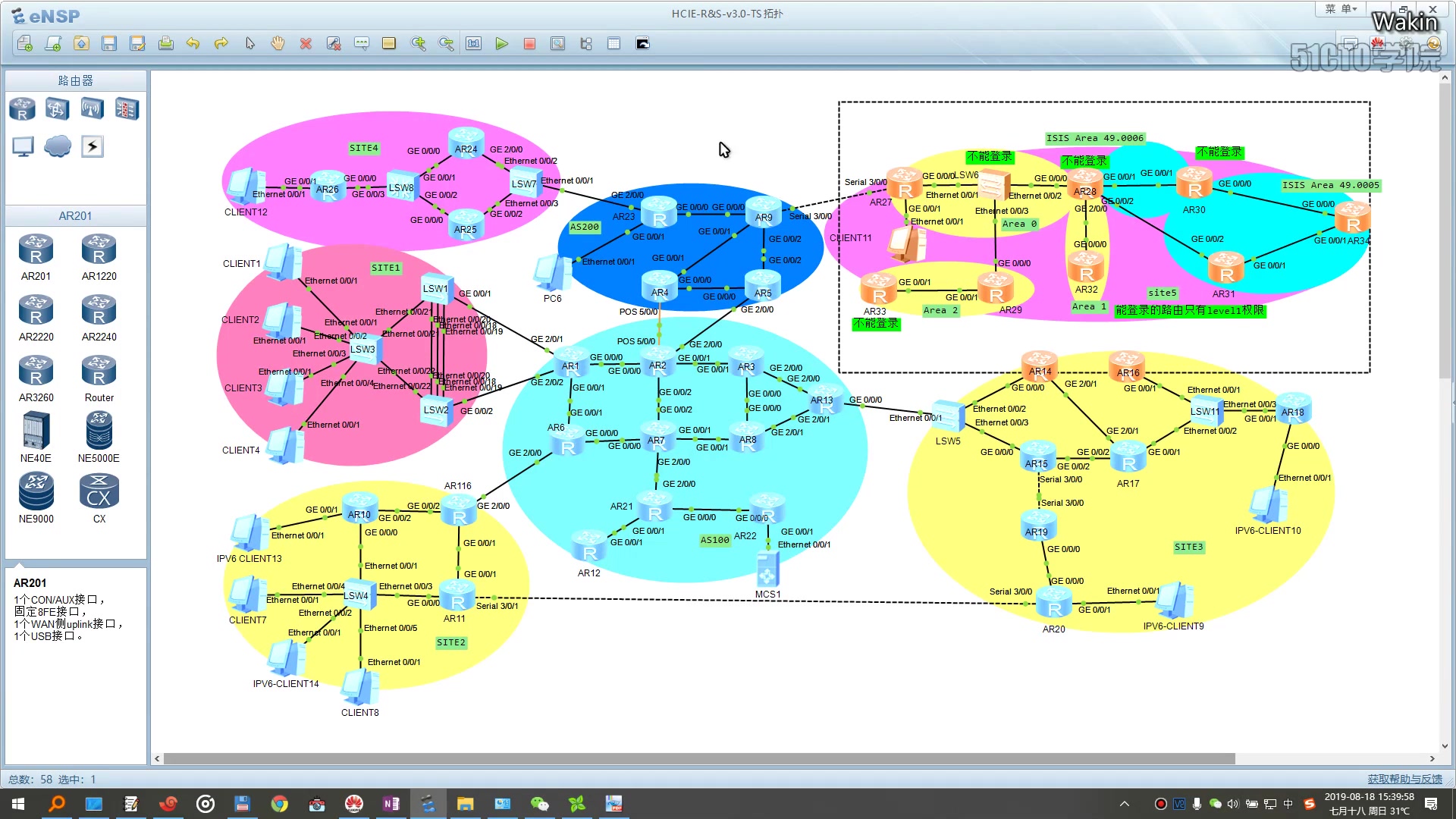Pick the generic Router model
1456x819 pixels.
pos(99,379)
